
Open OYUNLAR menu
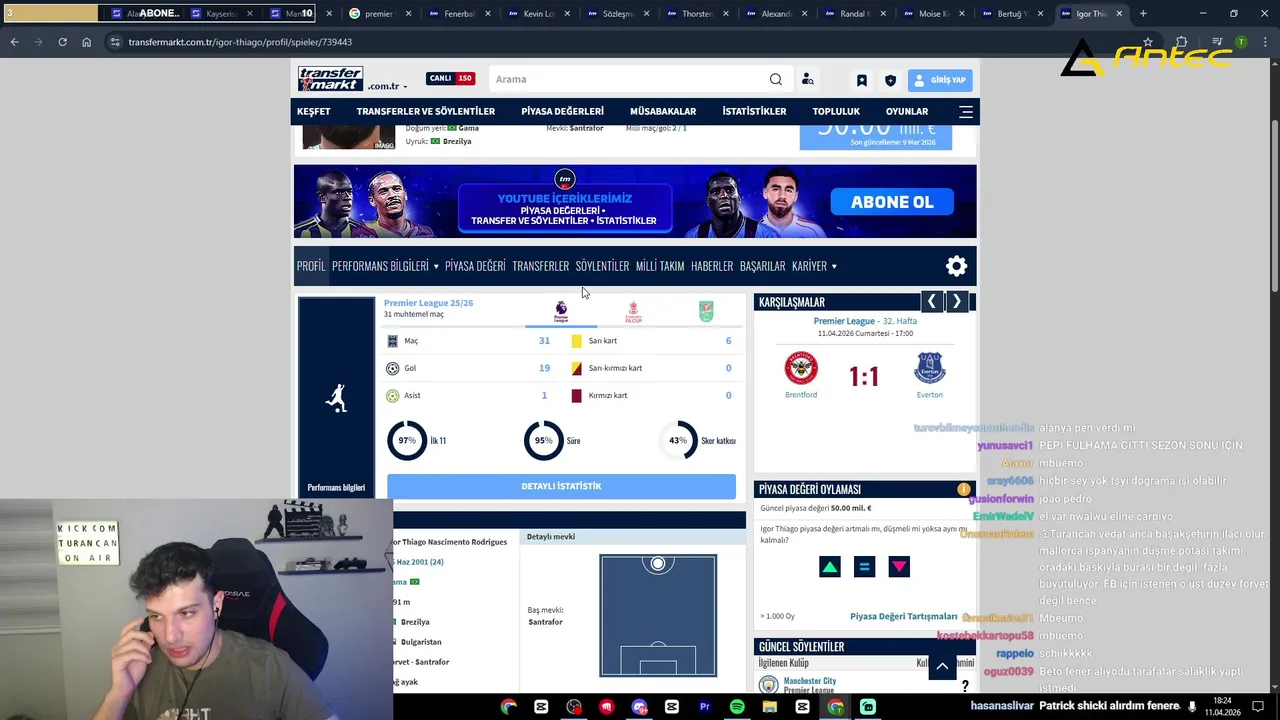(x=907, y=111)
